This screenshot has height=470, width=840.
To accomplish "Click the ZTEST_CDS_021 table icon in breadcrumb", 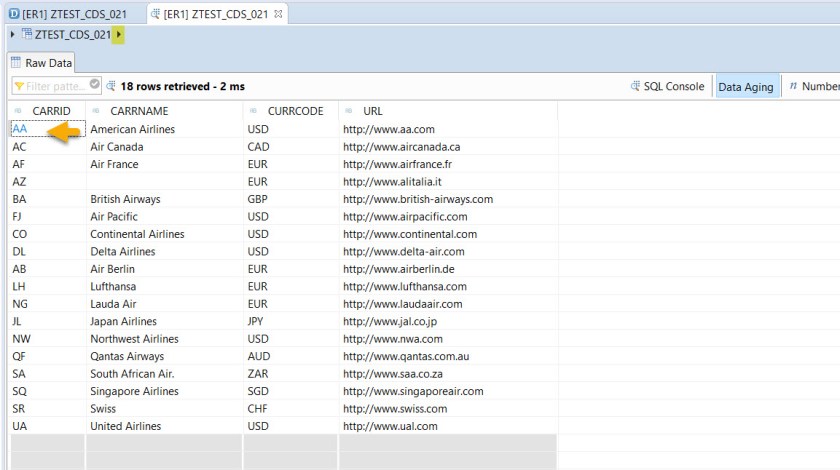I will coord(27,34).
